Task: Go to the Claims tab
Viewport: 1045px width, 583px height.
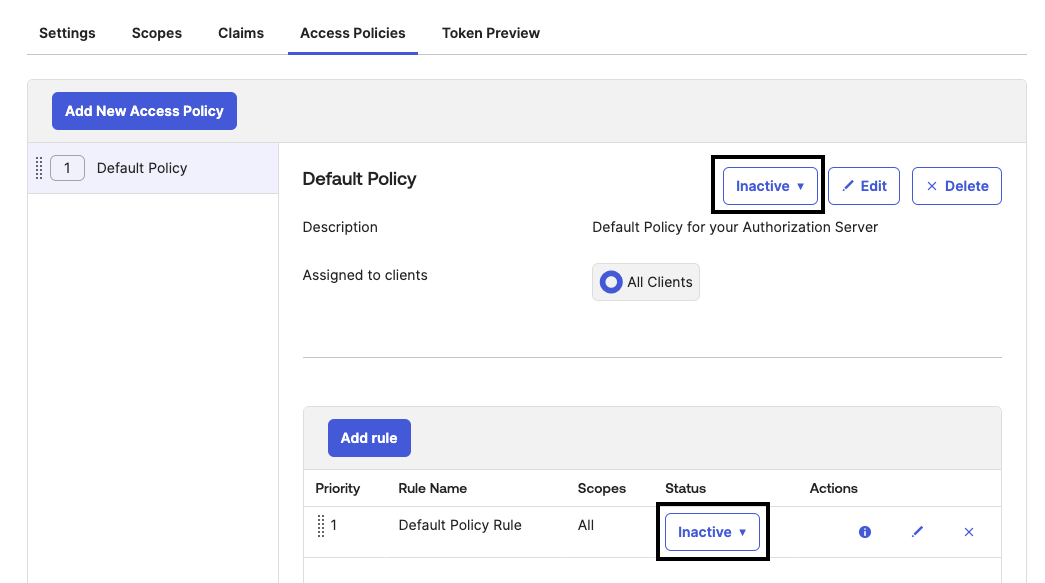Action: [x=241, y=33]
